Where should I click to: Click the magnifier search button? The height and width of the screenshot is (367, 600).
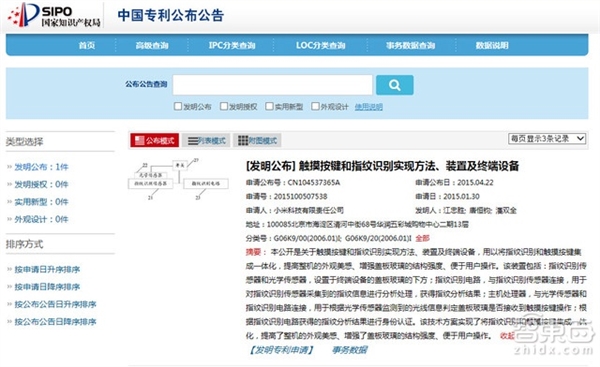[x=395, y=85]
